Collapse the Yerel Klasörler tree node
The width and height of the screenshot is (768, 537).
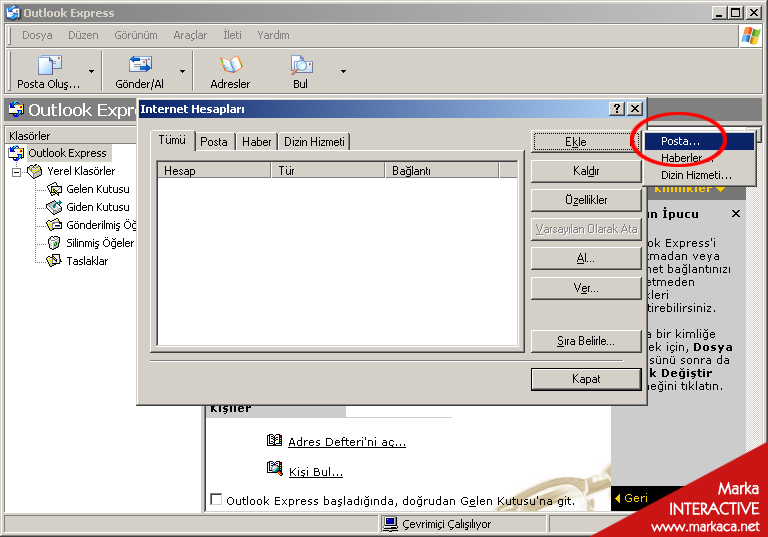(x=17, y=172)
